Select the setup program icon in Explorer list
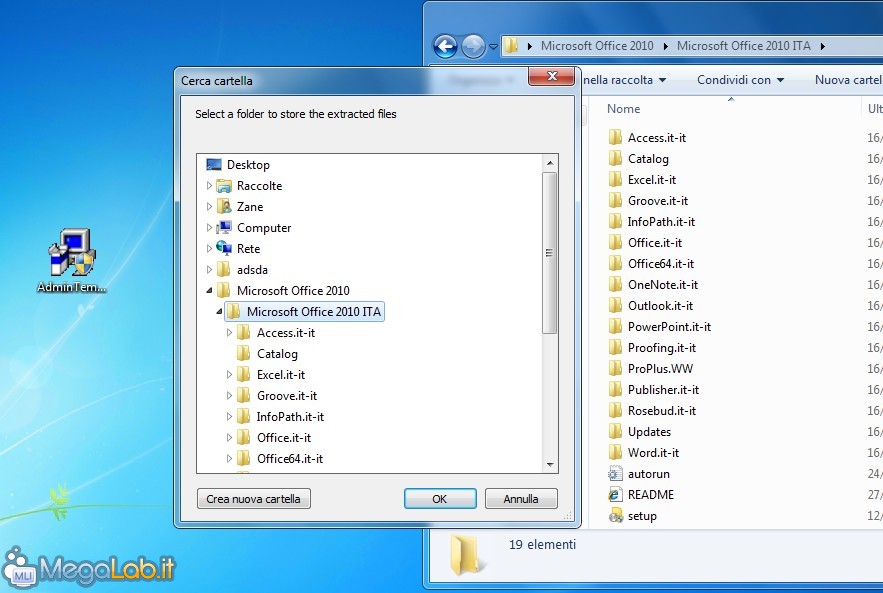Screen dimensions: 883x593 [616, 515]
